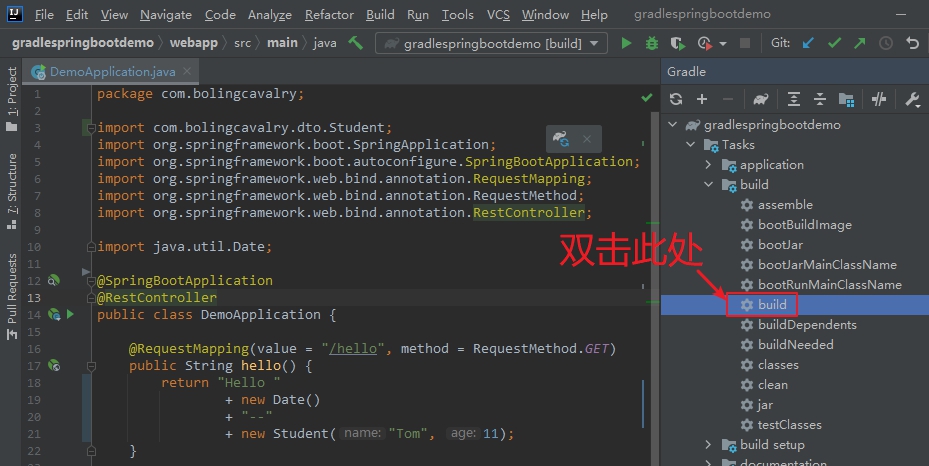The width and height of the screenshot is (929, 466).
Task: Open Gradle build tool settings wrench
Action: pyautogui.click(x=912, y=99)
